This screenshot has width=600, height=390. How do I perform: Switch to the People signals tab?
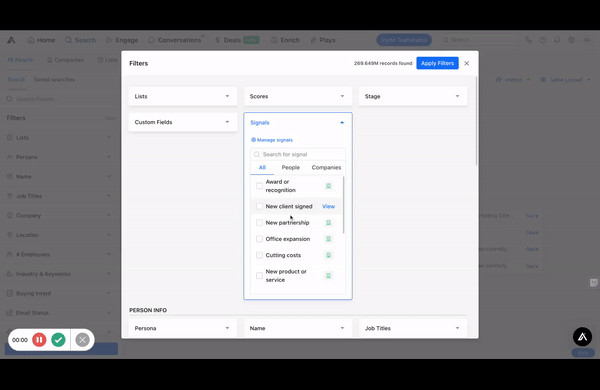291,168
